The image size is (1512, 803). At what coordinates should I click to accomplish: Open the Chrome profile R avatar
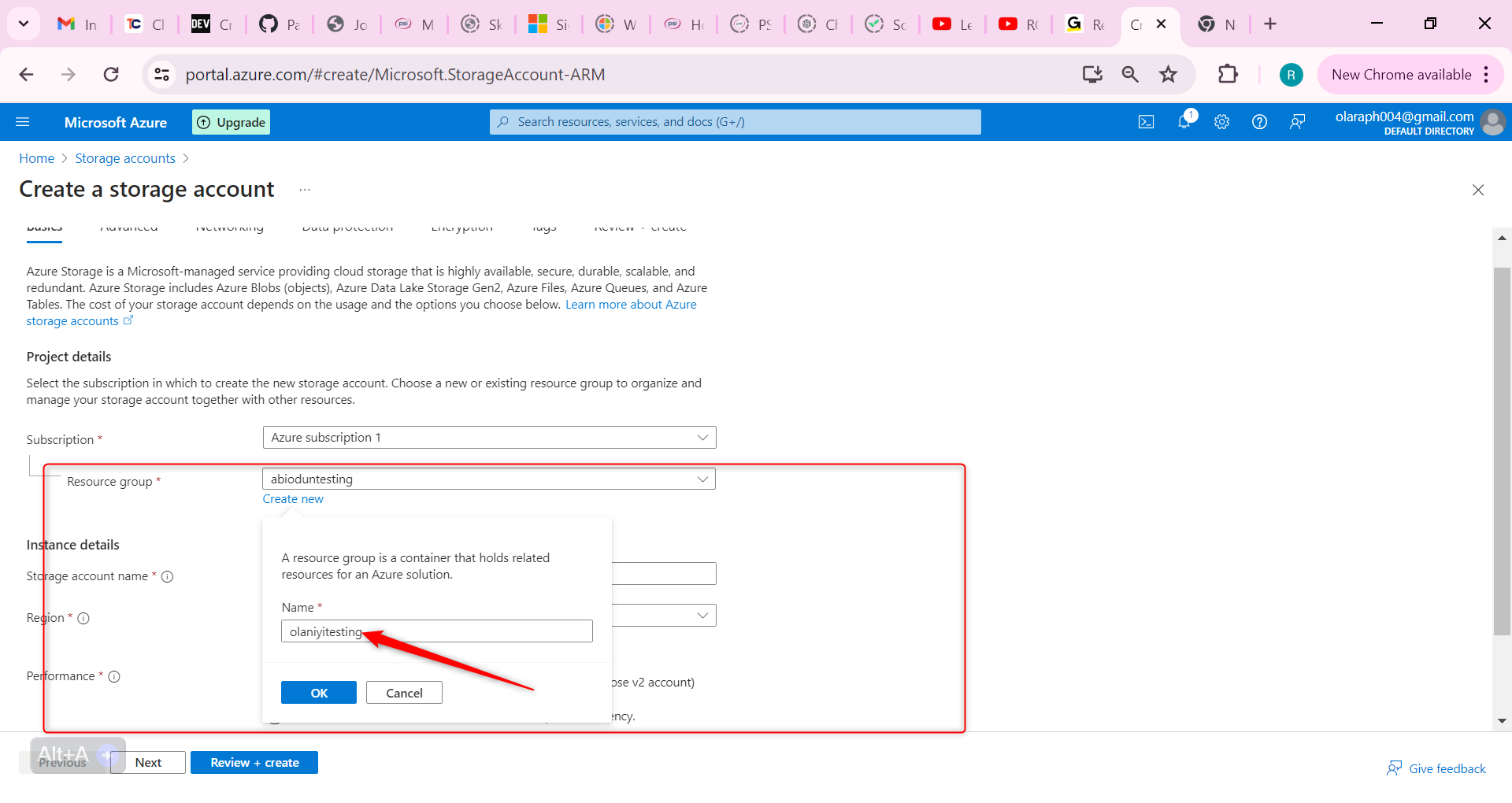(x=1291, y=75)
